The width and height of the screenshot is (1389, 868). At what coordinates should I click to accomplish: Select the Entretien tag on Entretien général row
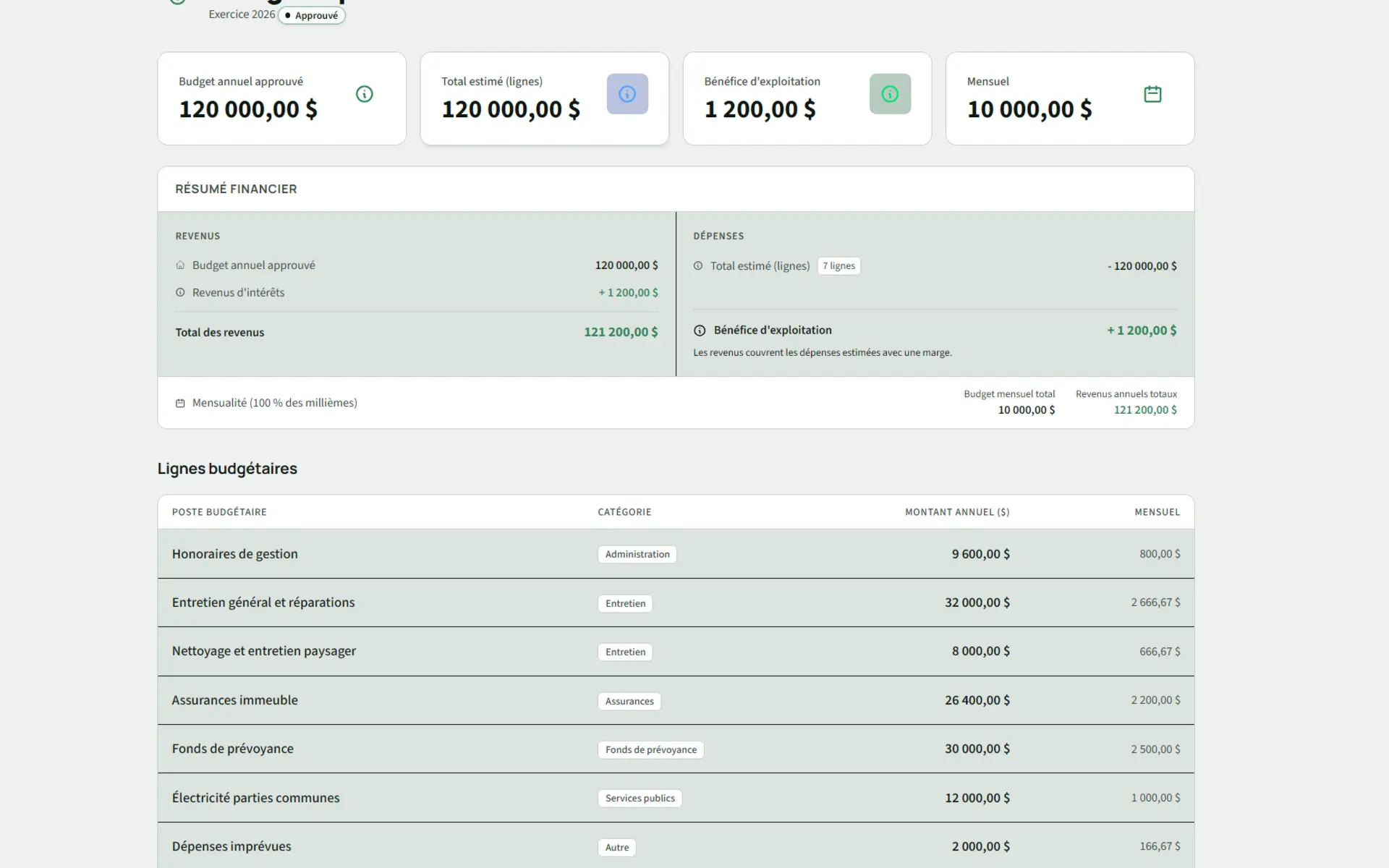pyautogui.click(x=624, y=603)
